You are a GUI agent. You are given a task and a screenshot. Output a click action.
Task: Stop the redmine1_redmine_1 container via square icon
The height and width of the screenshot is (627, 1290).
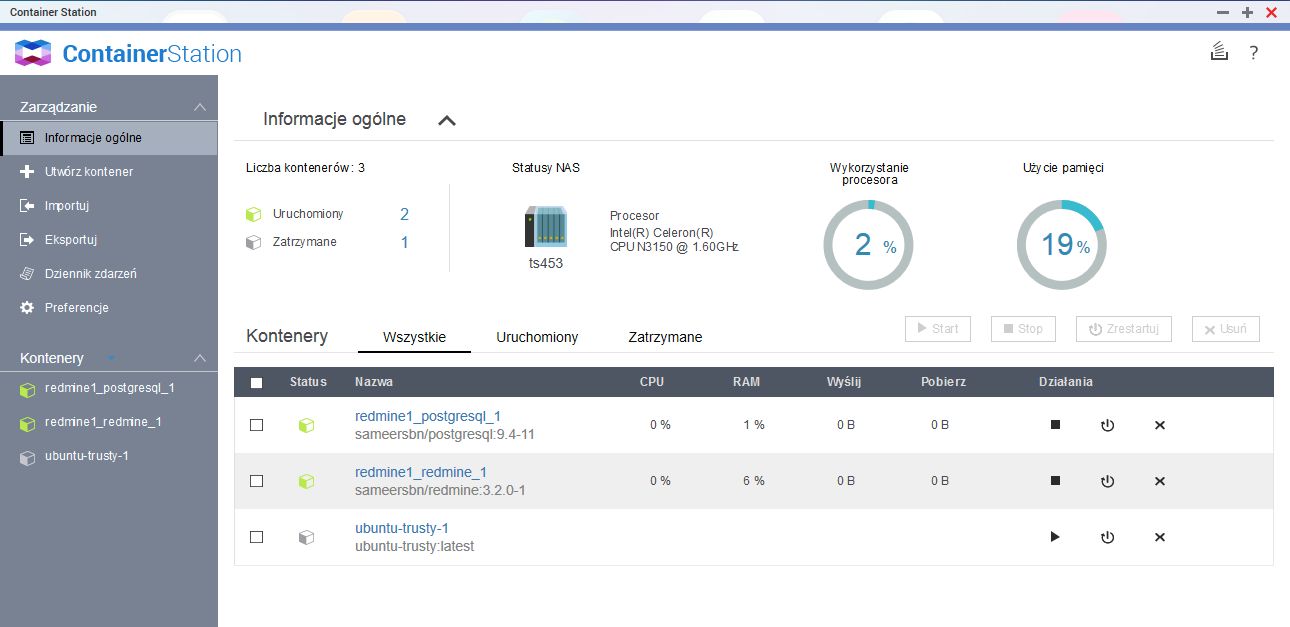1055,481
